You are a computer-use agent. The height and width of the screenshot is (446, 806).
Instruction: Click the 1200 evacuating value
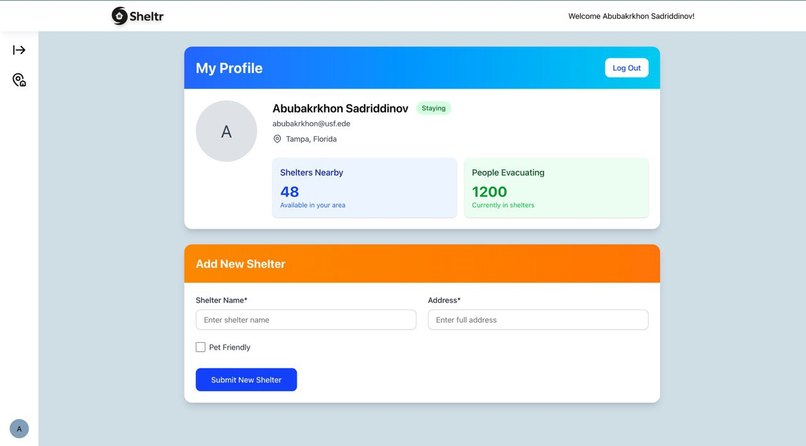point(489,192)
